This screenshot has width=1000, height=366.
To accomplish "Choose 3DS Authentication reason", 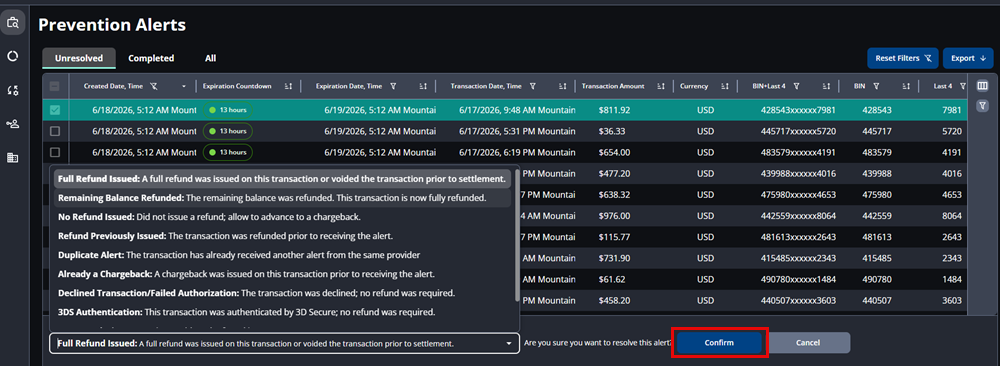I will (282, 312).
